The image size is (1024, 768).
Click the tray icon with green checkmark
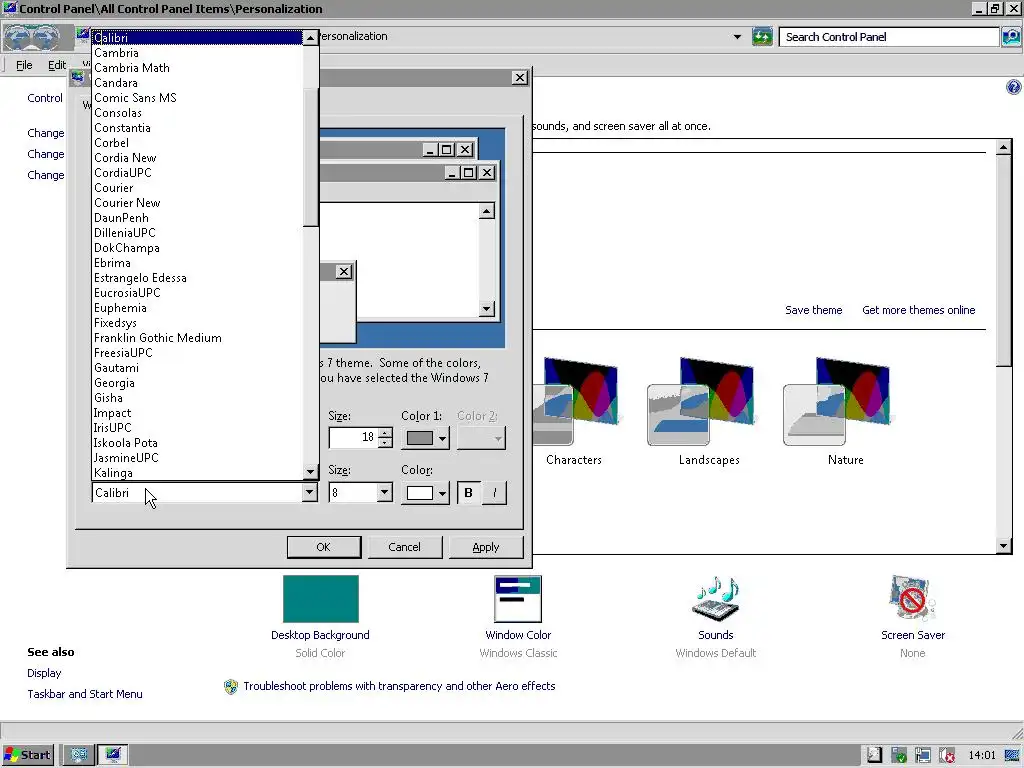pos(899,755)
